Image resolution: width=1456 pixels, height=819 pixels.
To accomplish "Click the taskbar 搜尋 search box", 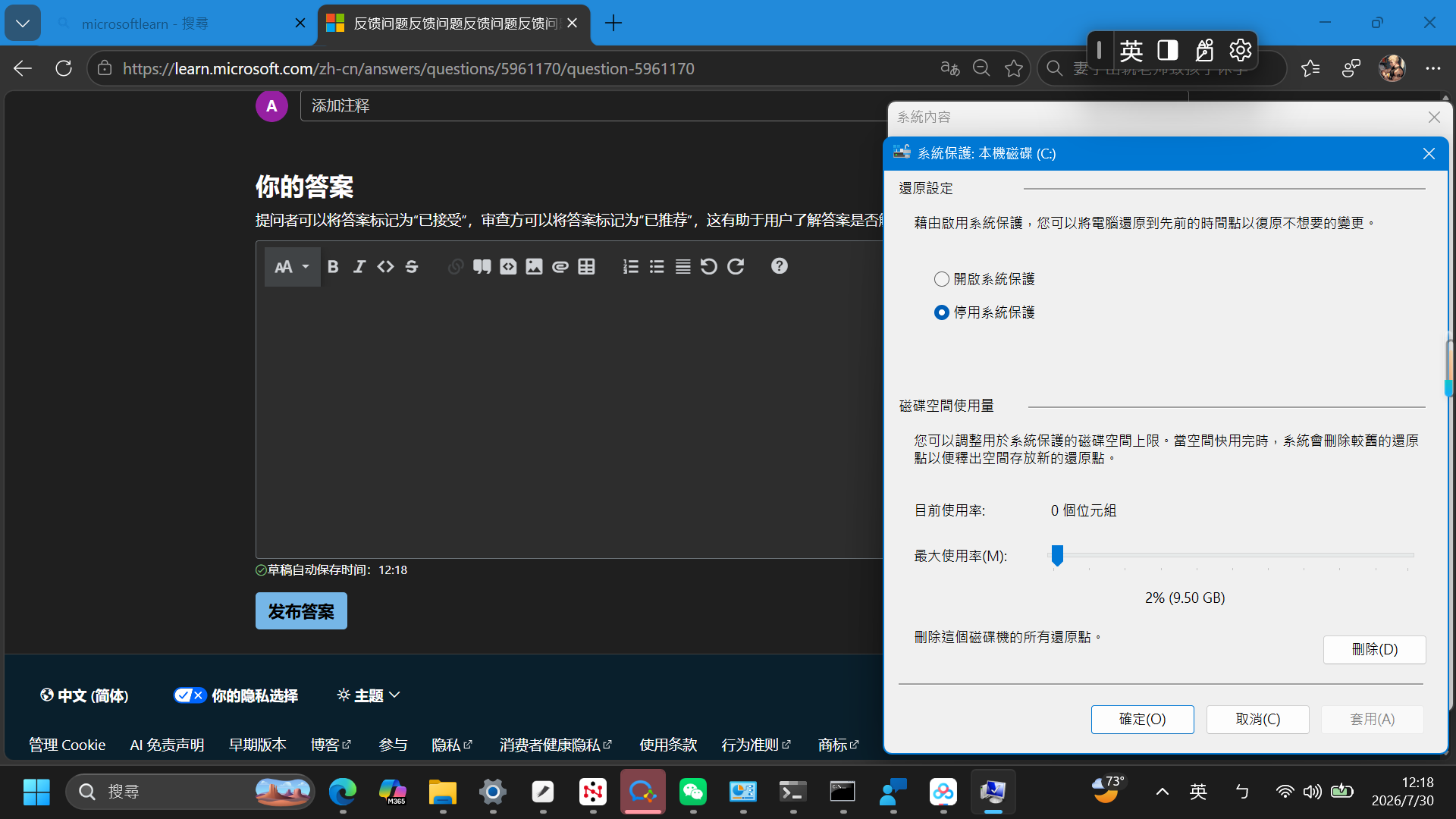I will coord(191,792).
